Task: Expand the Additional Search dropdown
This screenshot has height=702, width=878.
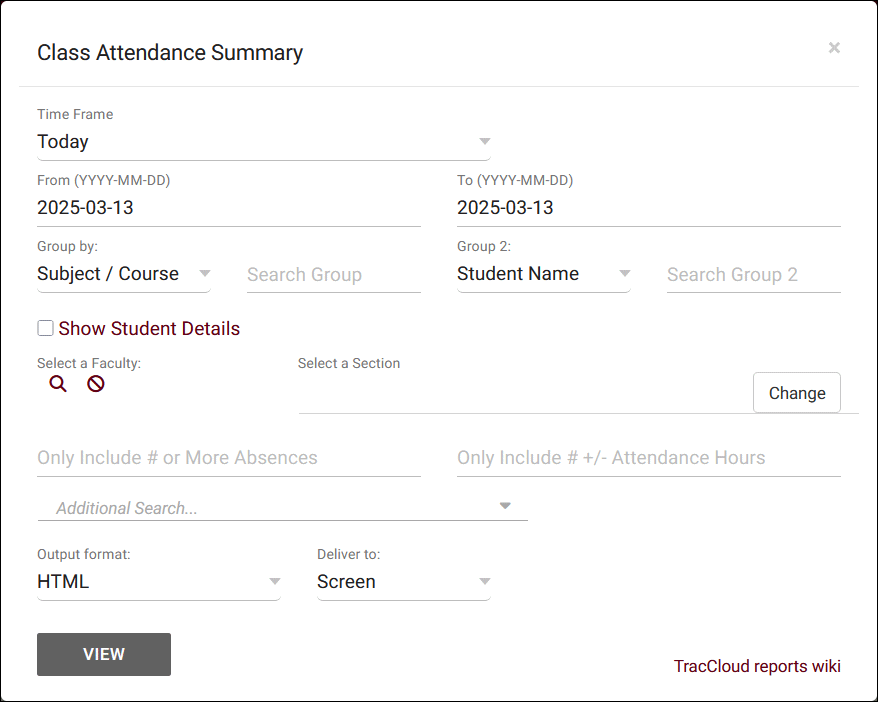Action: point(282,508)
